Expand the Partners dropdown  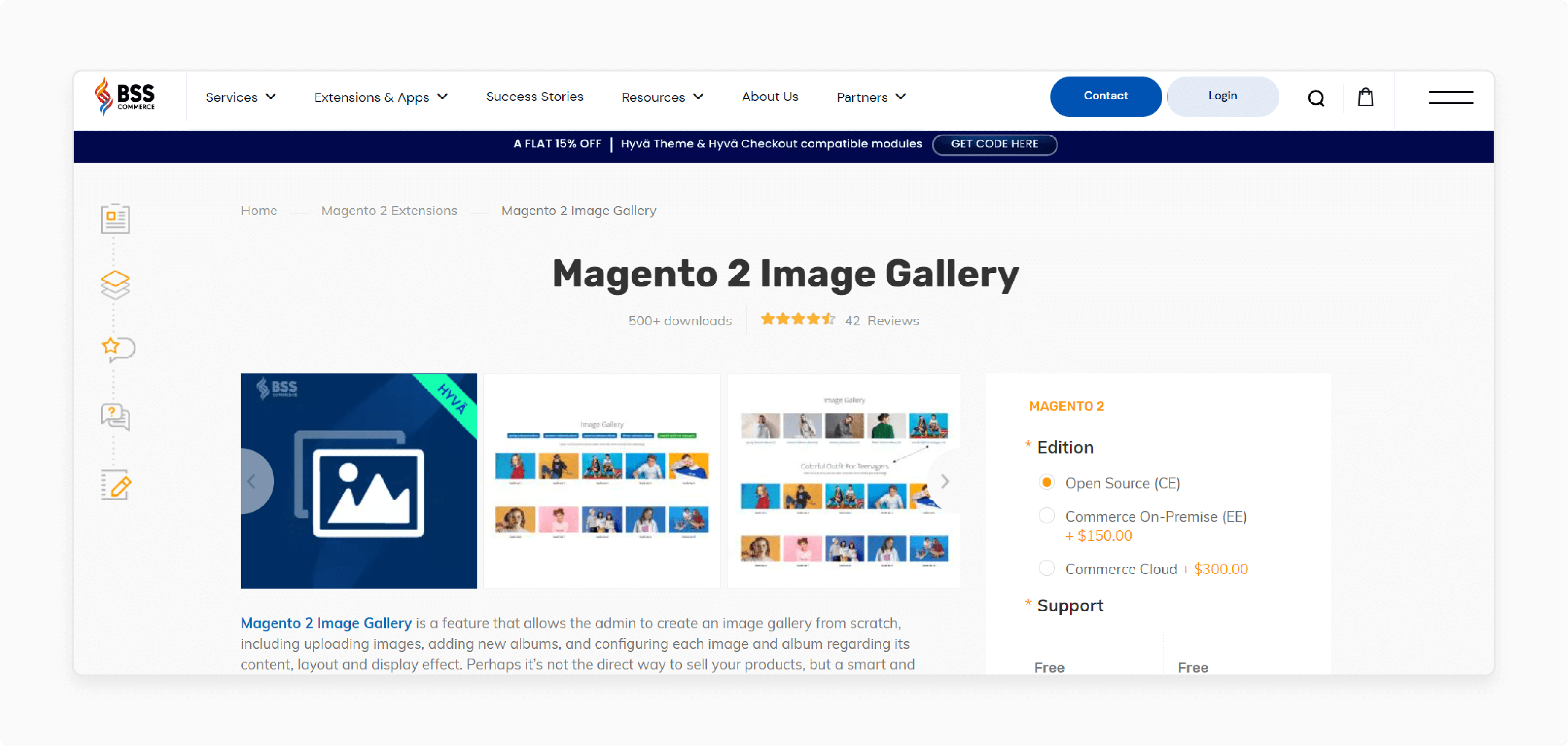click(871, 98)
